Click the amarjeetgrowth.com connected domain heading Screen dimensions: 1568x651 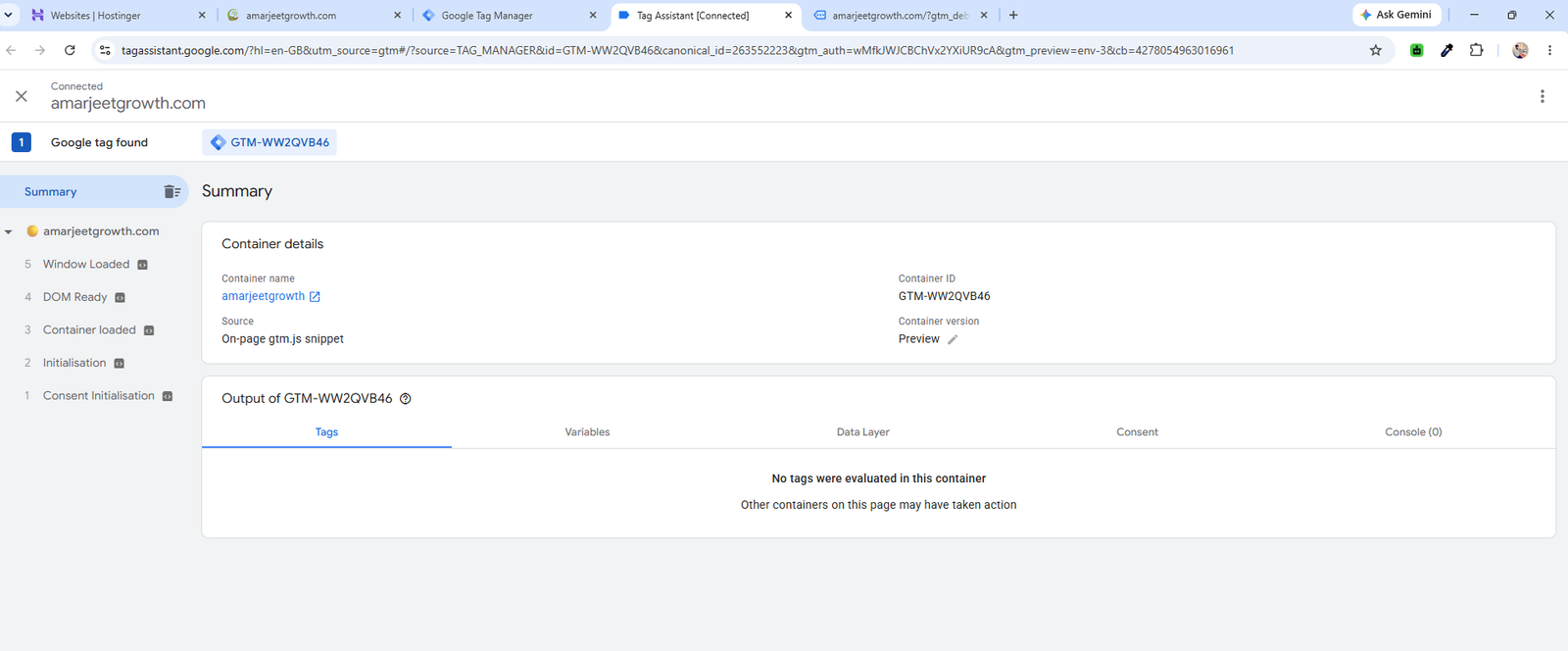coord(128,104)
